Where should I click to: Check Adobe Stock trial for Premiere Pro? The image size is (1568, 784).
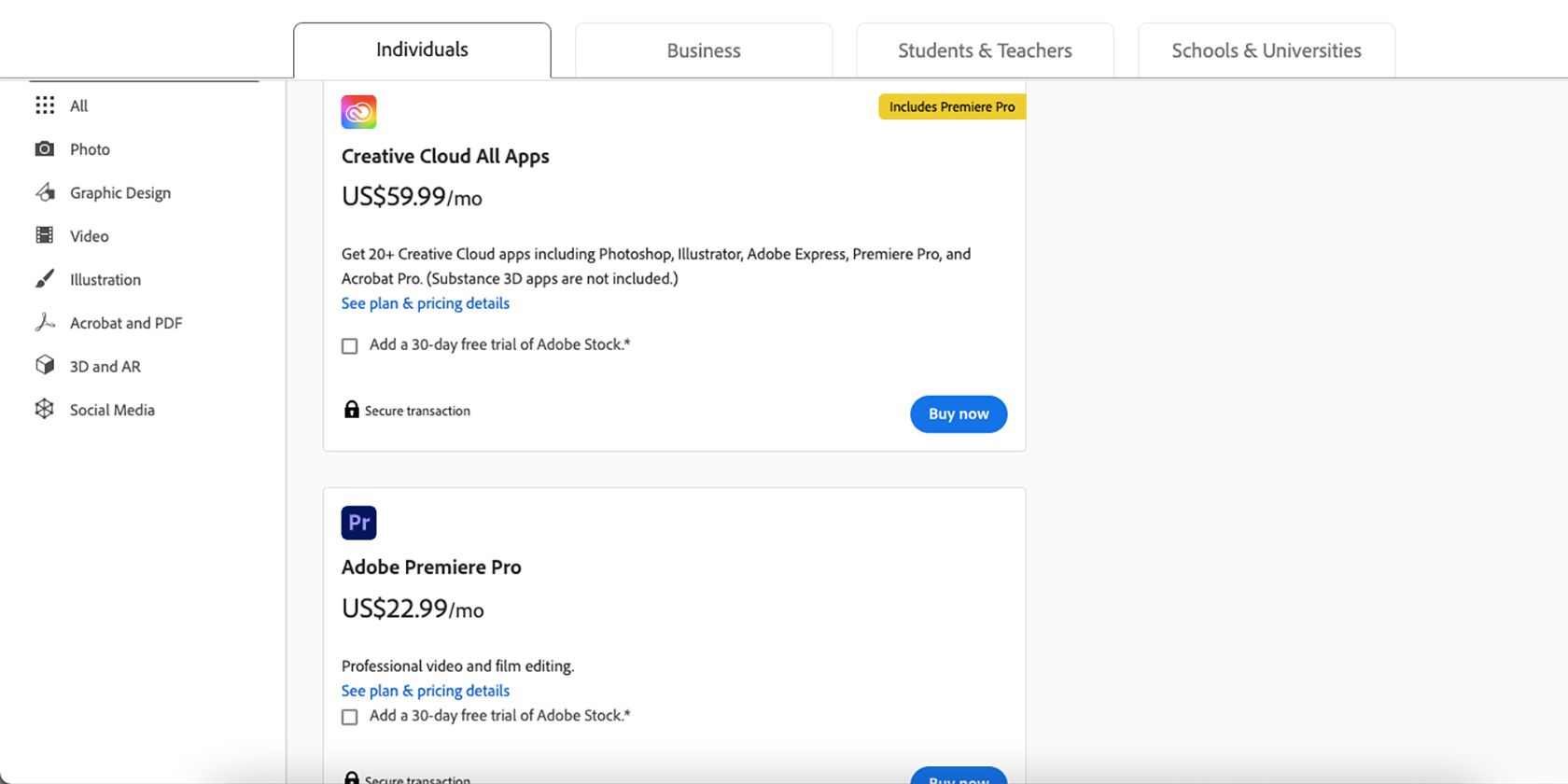click(x=350, y=717)
